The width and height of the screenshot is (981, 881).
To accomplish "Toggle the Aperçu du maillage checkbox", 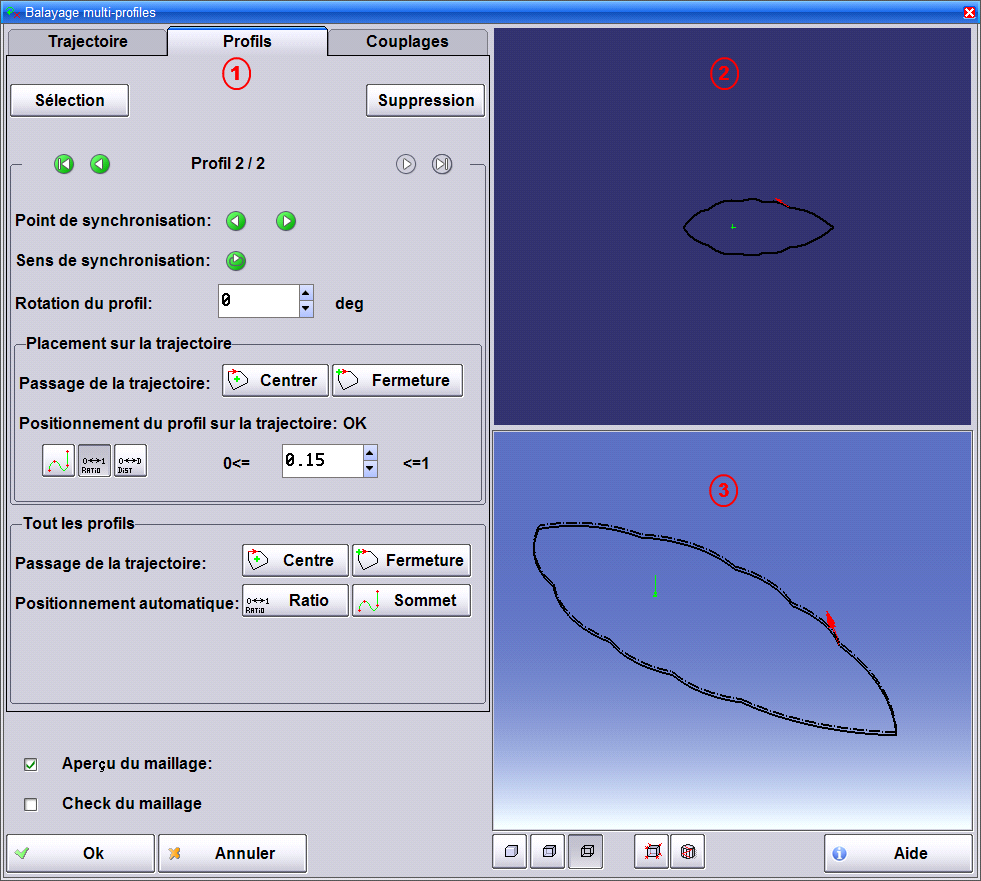I will pyautogui.click(x=31, y=764).
